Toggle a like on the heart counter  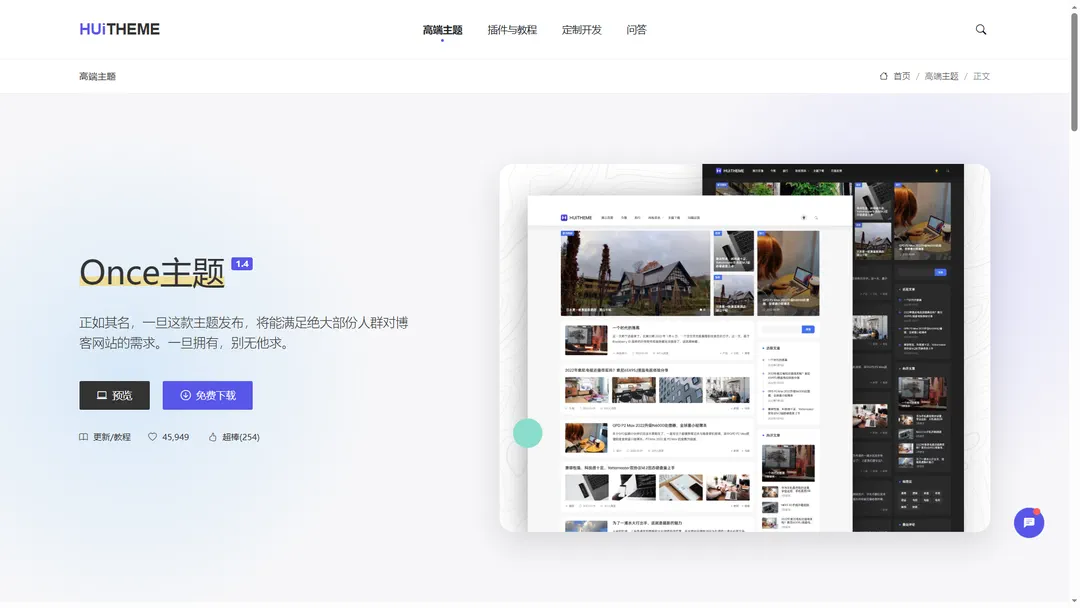[165, 436]
